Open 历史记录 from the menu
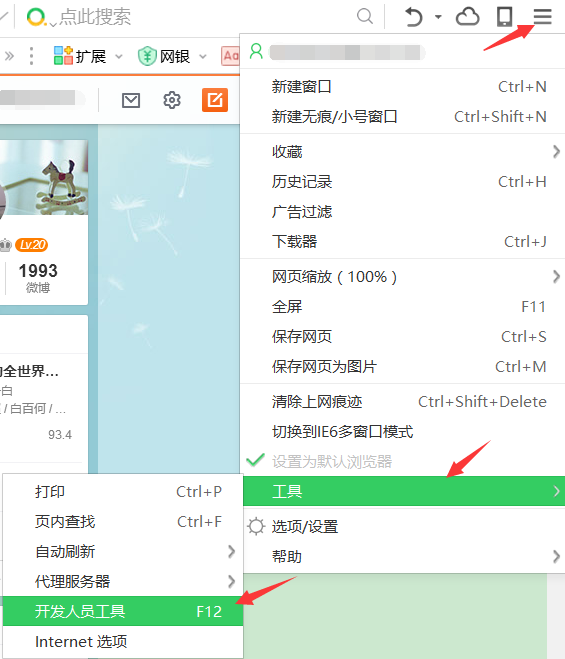Screen dimensions: 565x659 (x=404, y=182)
